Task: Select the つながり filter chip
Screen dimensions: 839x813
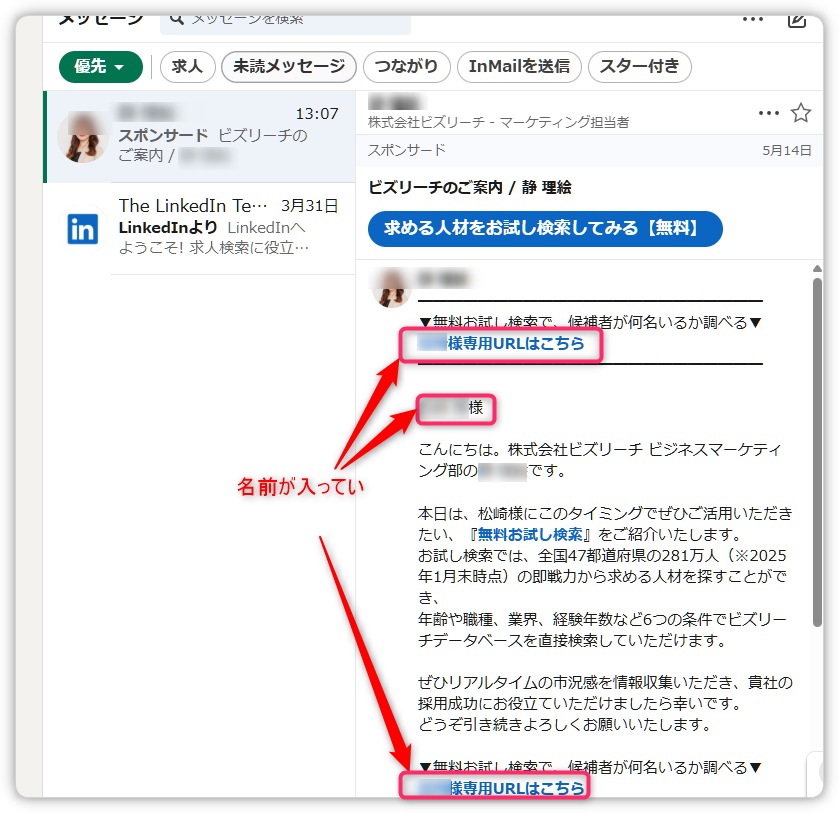Action: (x=407, y=67)
